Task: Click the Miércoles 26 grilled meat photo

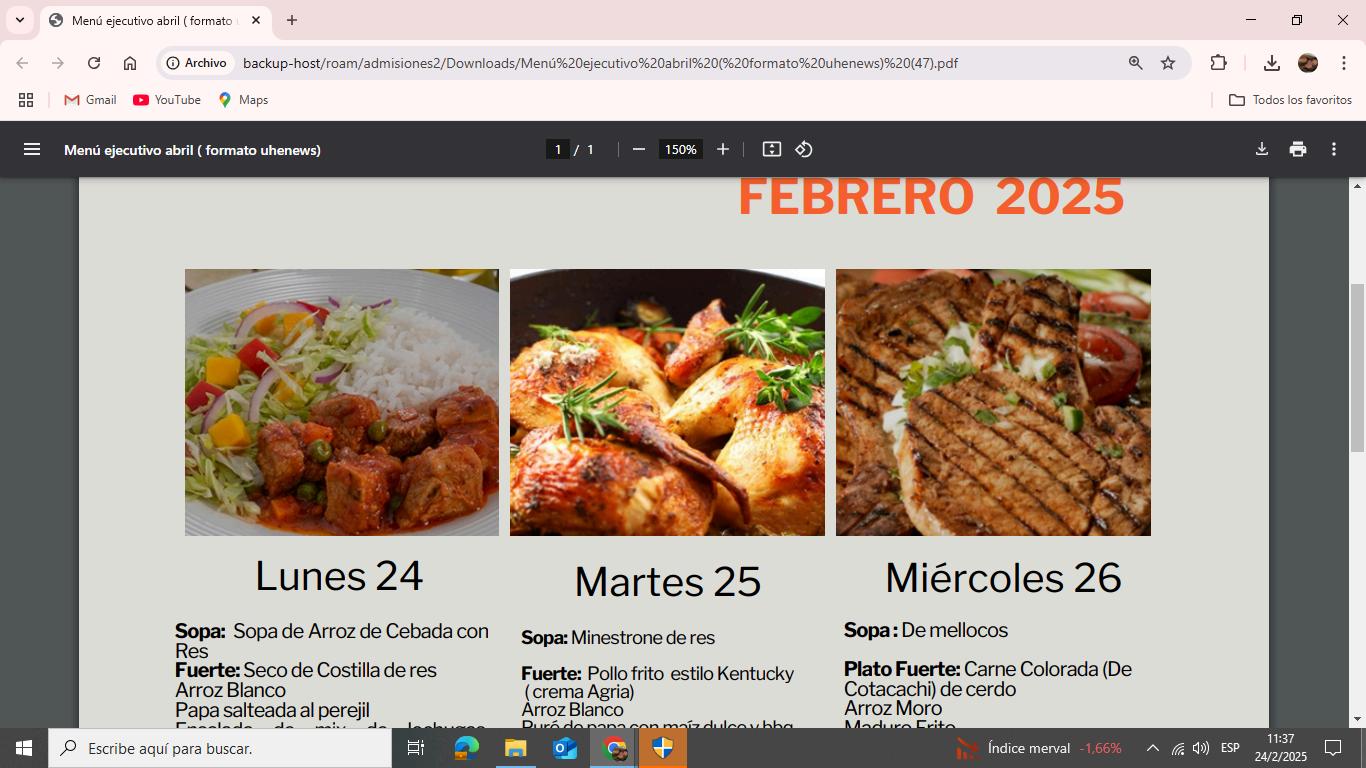Action: tap(993, 402)
